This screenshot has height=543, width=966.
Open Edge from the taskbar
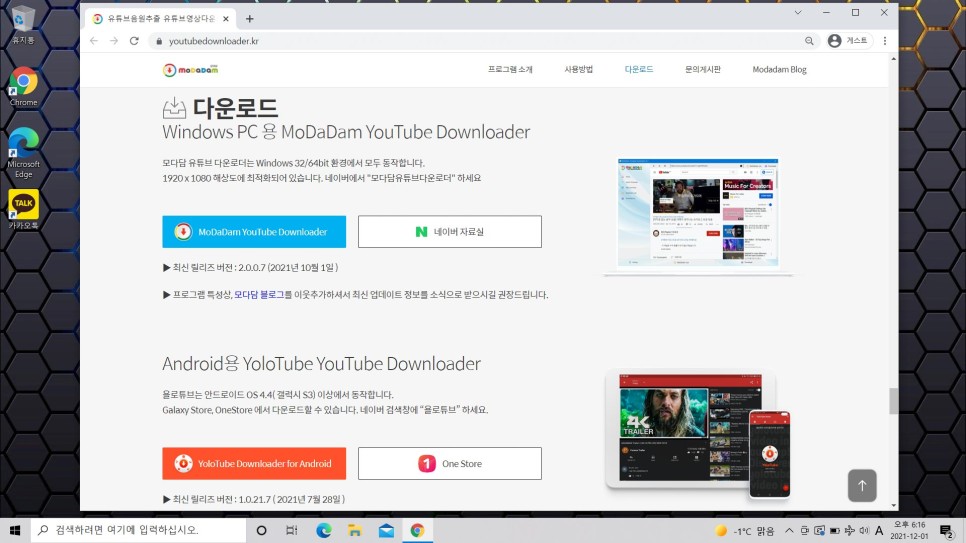click(323, 530)
